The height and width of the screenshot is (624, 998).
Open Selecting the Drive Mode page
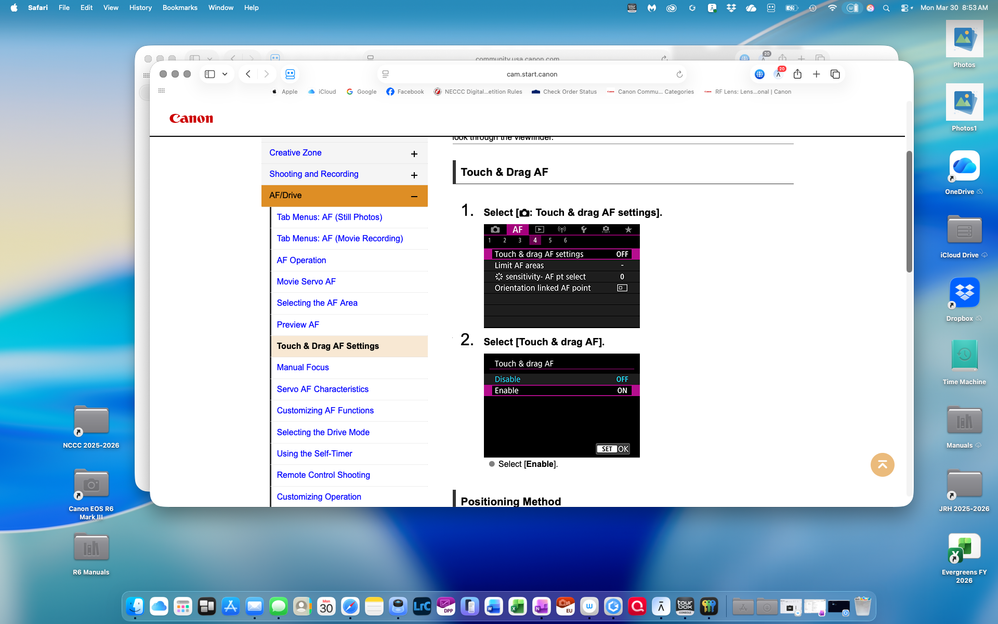323,432
